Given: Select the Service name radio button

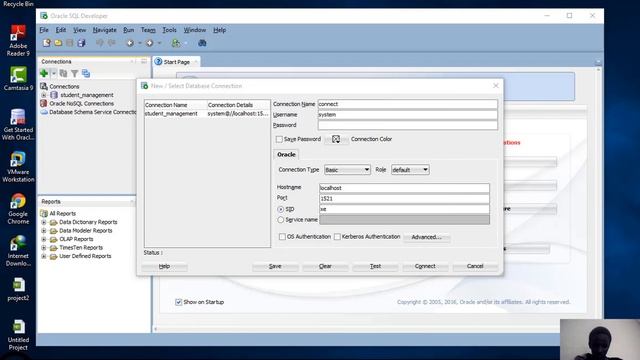Looking at the screenshot, I should [280, 220].
